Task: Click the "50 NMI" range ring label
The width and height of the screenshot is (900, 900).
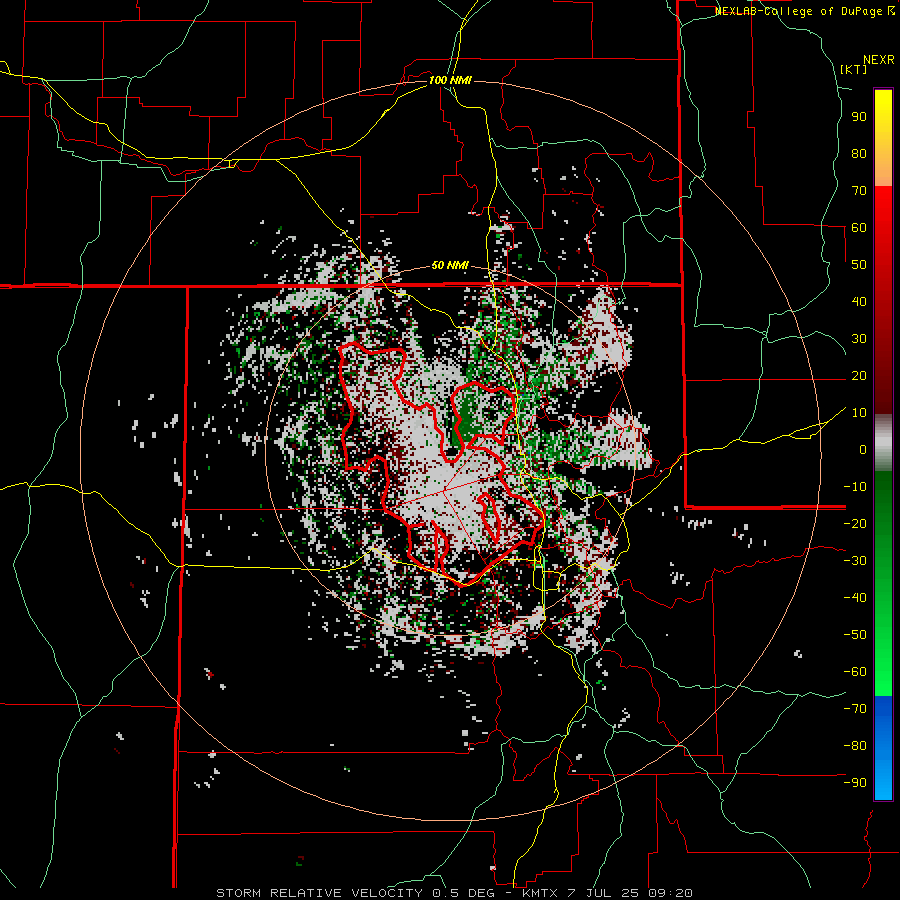Action: (x=450, y=265)
